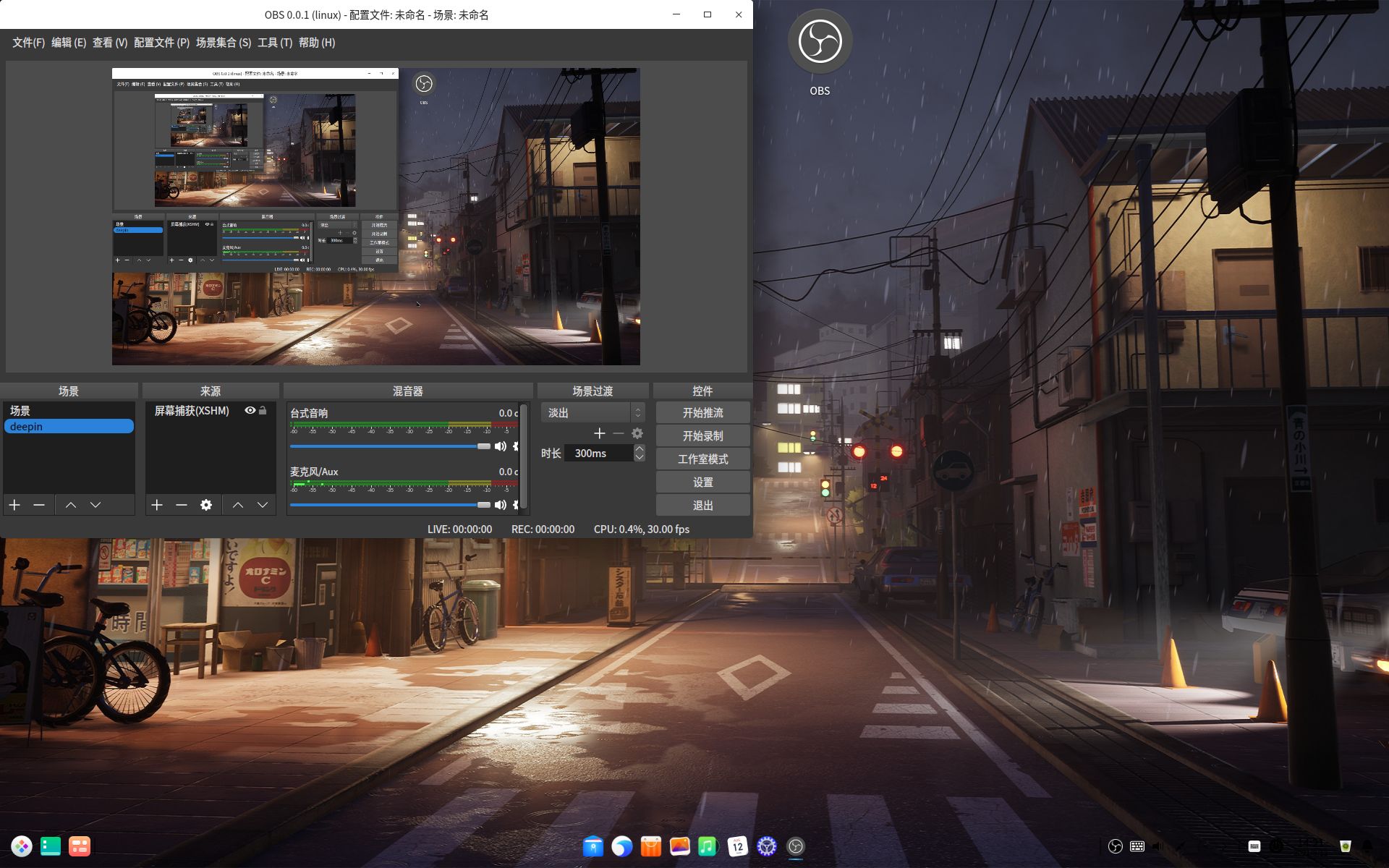Toggle lock on 屏幕捕获(XSHM) source
Viewport: 1389px width, 868px height.
(x=263, y=410)
